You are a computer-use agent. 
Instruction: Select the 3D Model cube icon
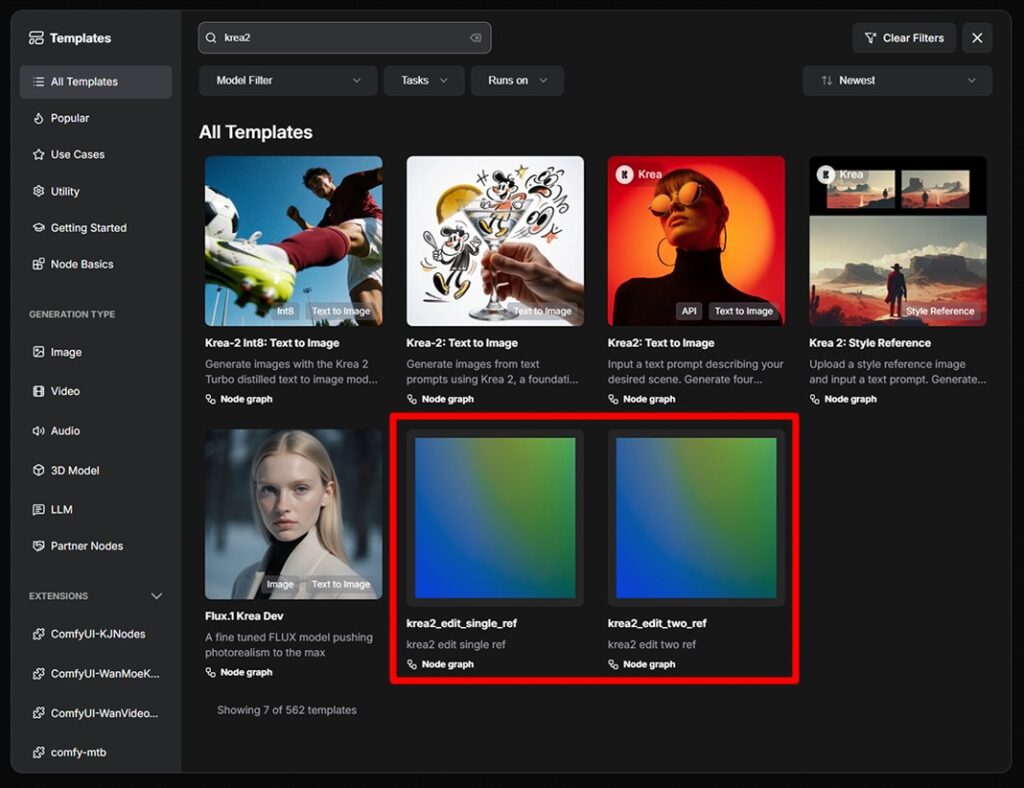(39, 470)
